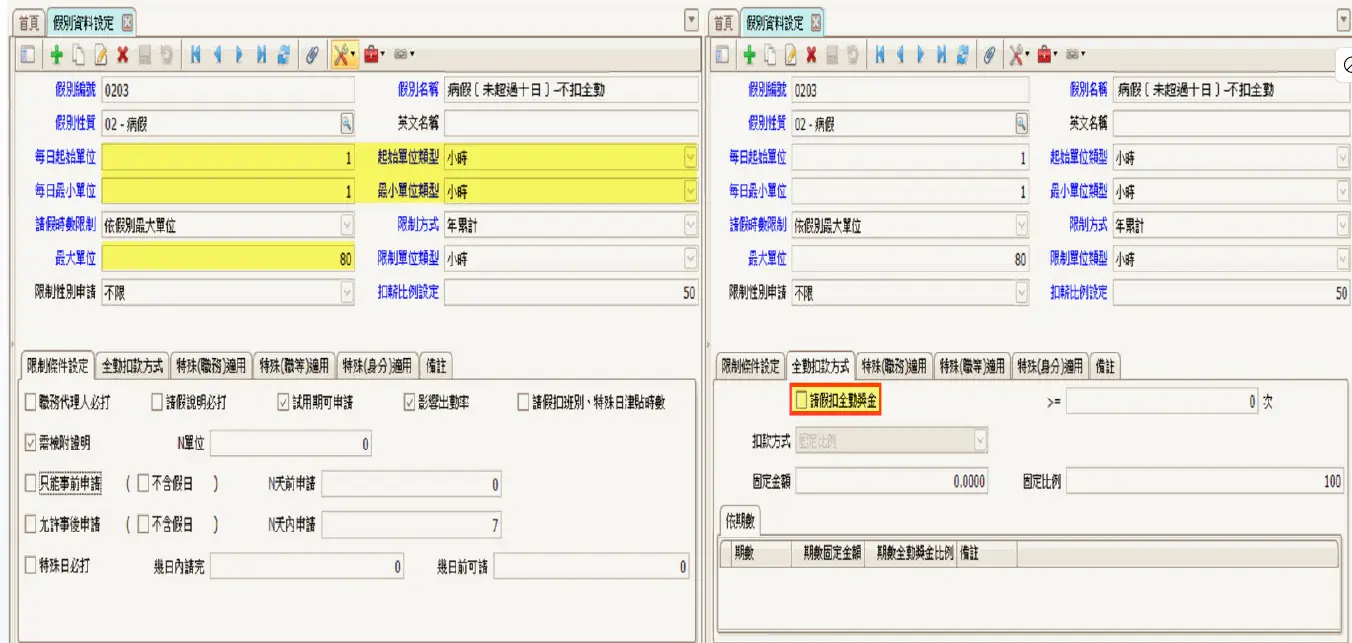Go to last record in right toolbar

pyautogui.click(x=941, y=55)
